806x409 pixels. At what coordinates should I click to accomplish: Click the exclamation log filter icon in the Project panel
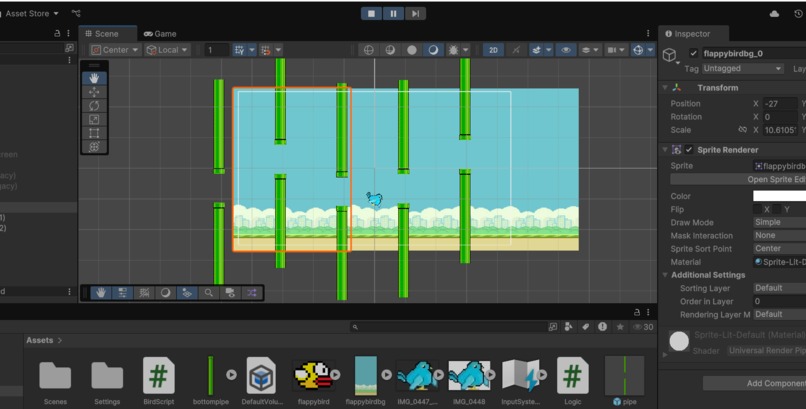(x=602, y=327)
